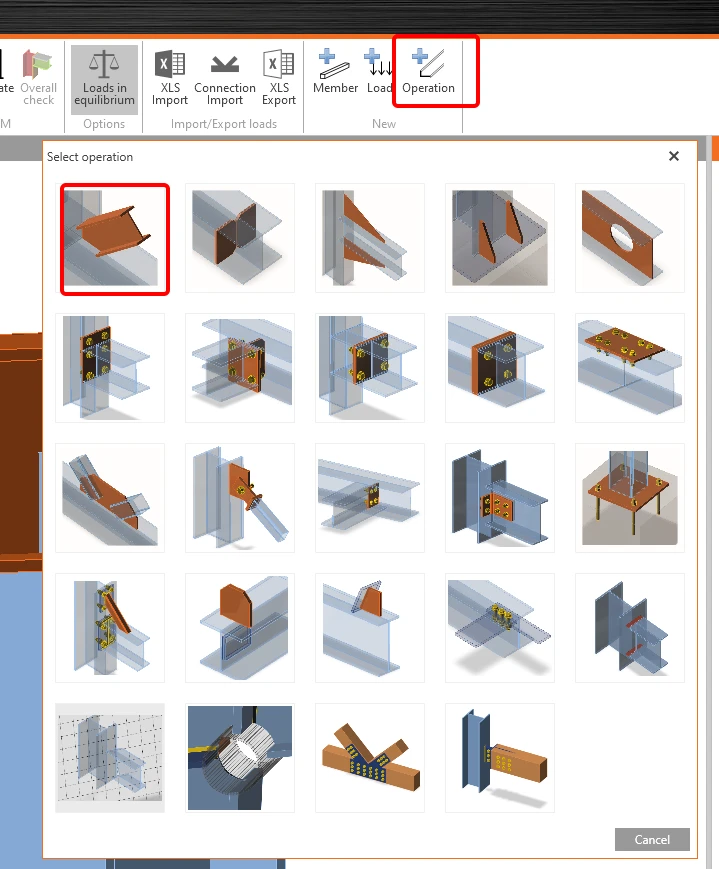This screenshot has height=869, width=719.
Task: Select the base plate with anchors operation
Action: pyautogui.click(x=630, y=498)
